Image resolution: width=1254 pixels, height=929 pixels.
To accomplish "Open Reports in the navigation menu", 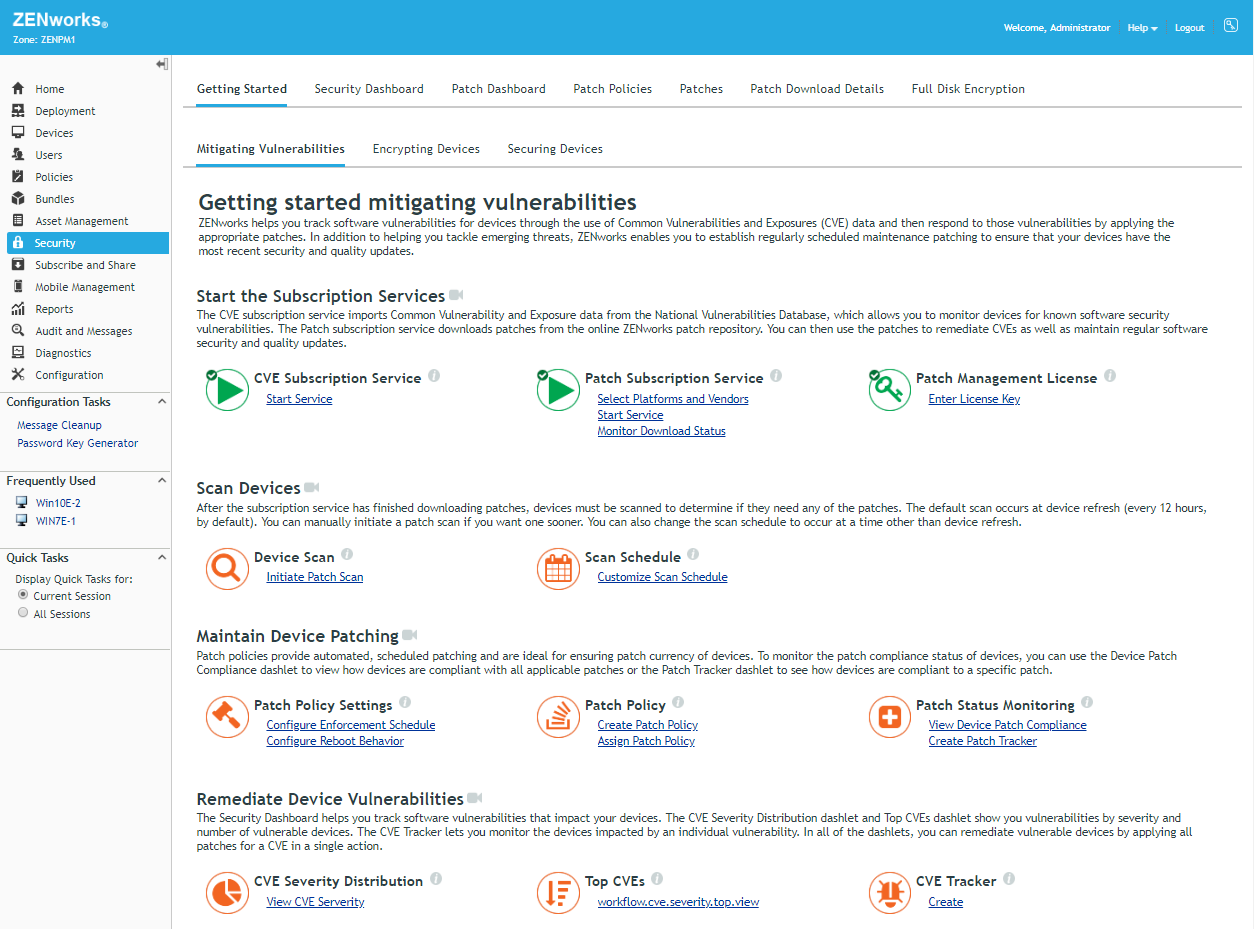I will [x=54, y=309].
